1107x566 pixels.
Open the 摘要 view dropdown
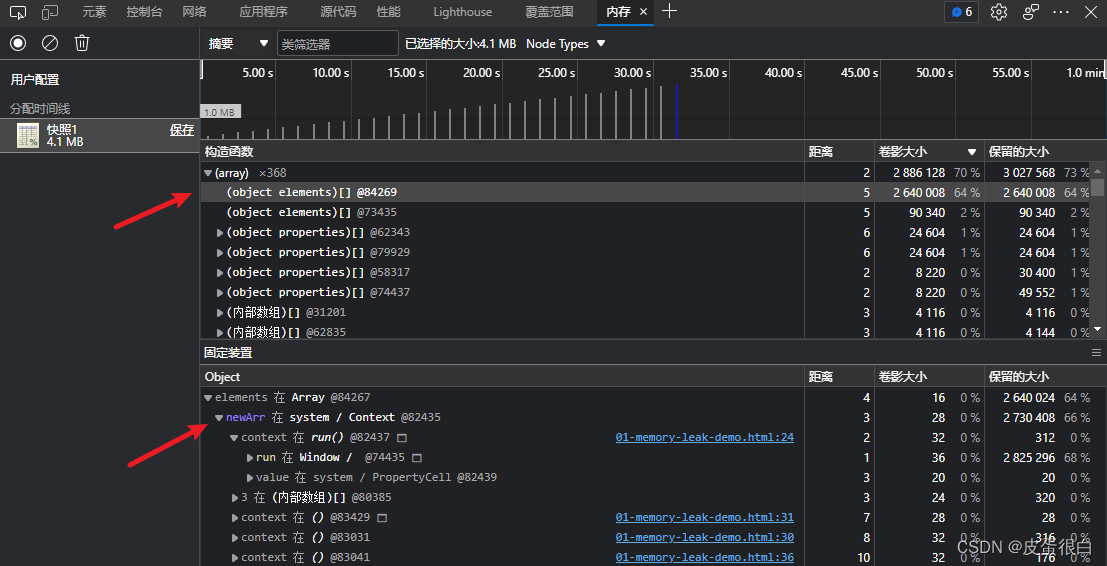coord(238,44)
